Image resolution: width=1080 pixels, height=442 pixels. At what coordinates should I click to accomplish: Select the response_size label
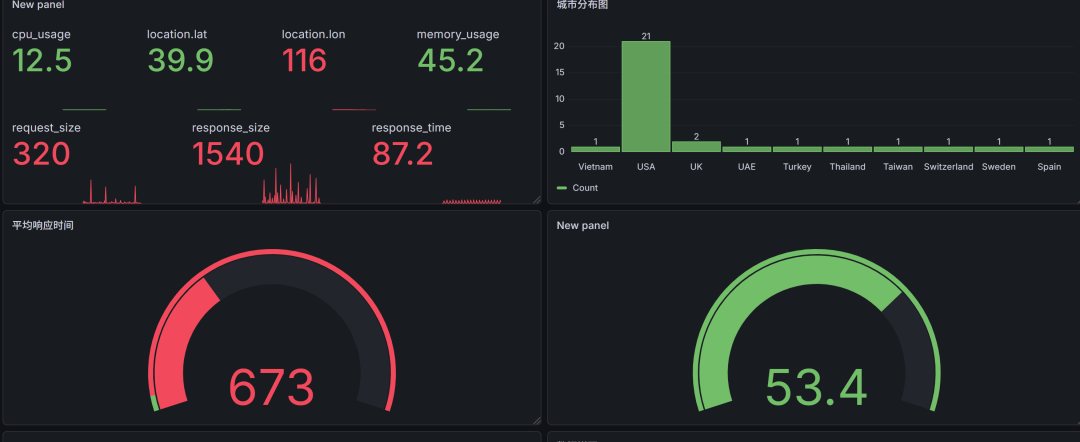[231, 128]
